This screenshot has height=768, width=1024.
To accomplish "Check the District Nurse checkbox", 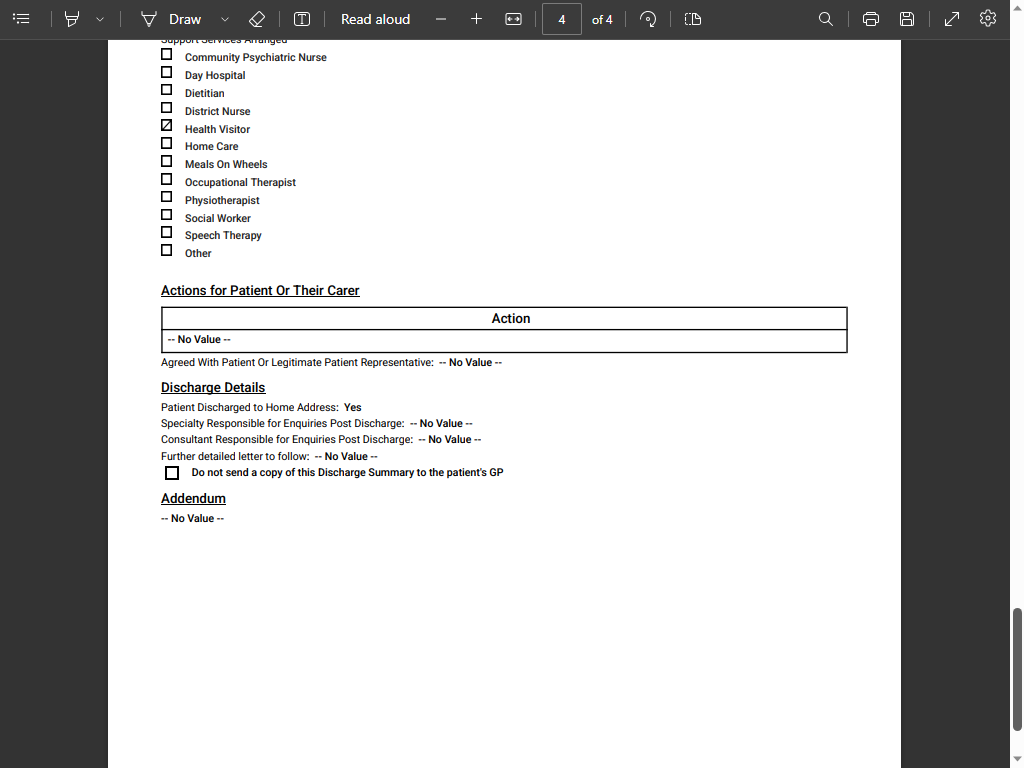I will point(167,108).
